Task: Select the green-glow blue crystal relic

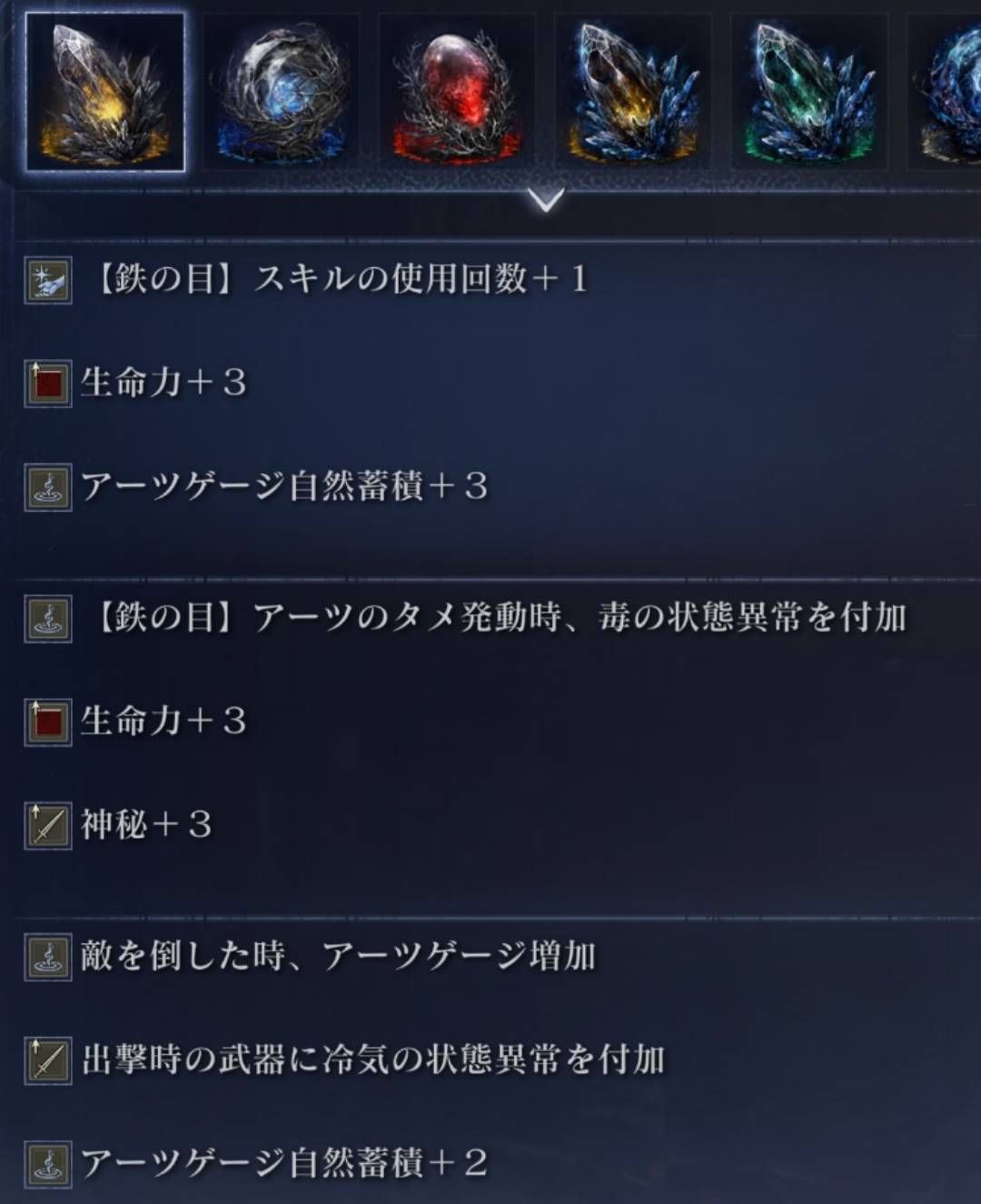Action: pos(810,93)
